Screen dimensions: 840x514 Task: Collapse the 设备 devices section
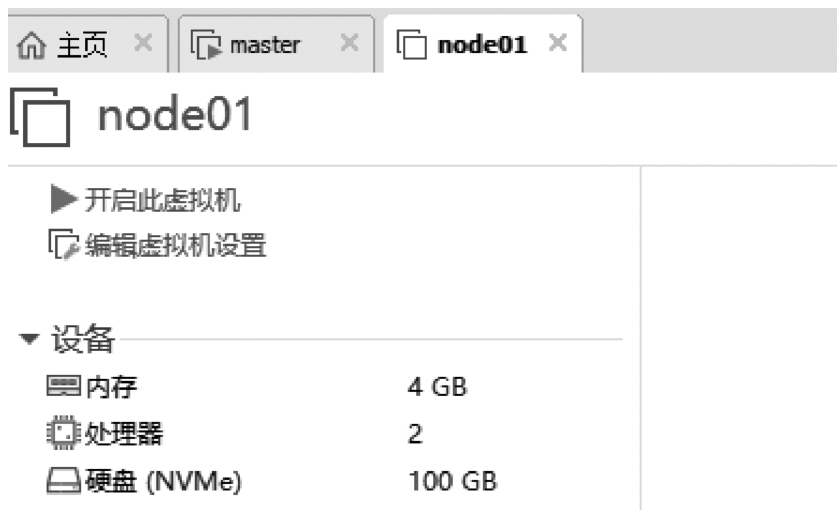click(x=28, y=341)
